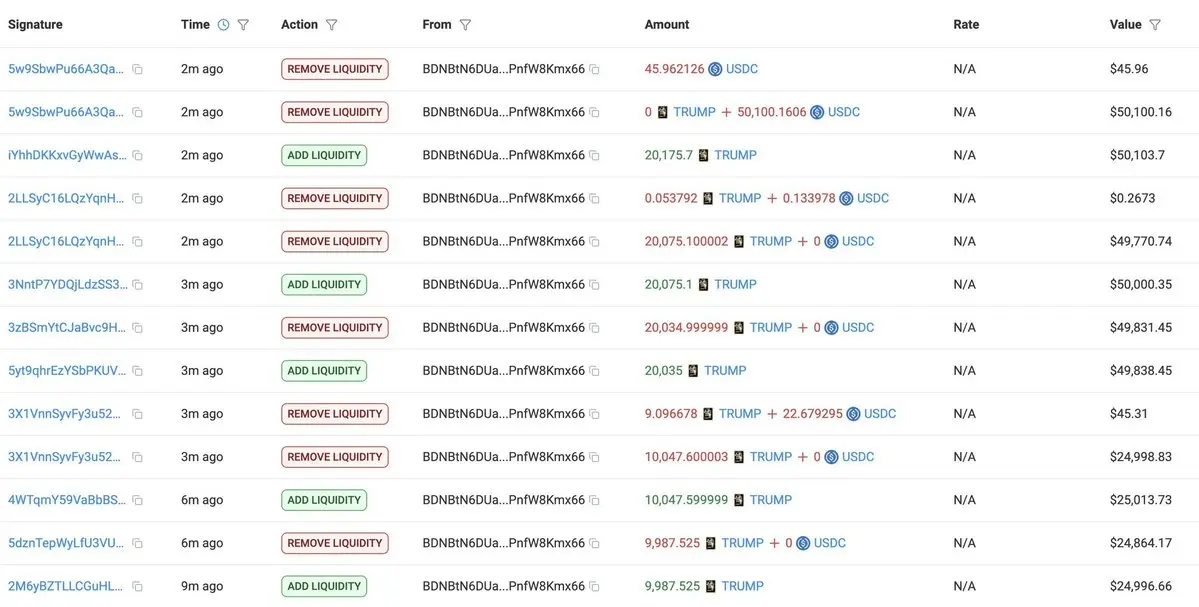Image resolution: width=1199 pixels, height=607 pixels.
Task: Click the ADD LIQUIDITY badge in iYhhDKKxvGyWwAs row
Action: coord(324,155)
